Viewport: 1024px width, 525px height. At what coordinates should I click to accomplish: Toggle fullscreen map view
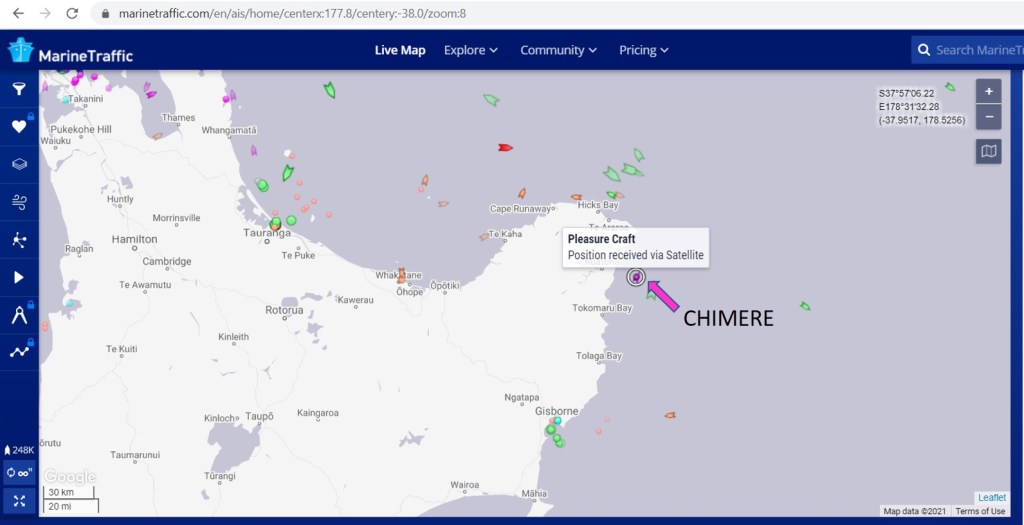[x=19, y=499]
